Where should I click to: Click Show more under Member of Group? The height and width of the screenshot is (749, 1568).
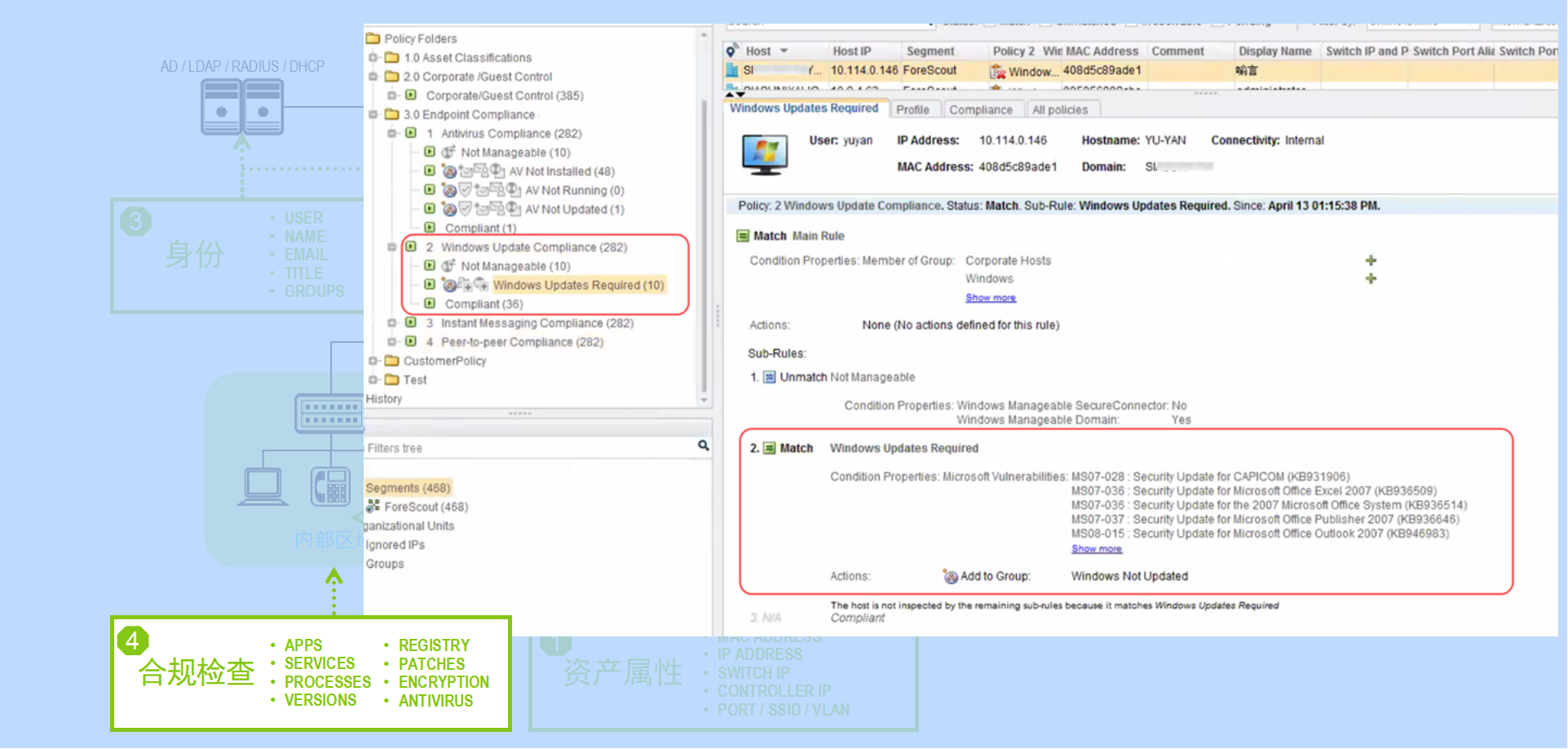(x=990, y=298)
